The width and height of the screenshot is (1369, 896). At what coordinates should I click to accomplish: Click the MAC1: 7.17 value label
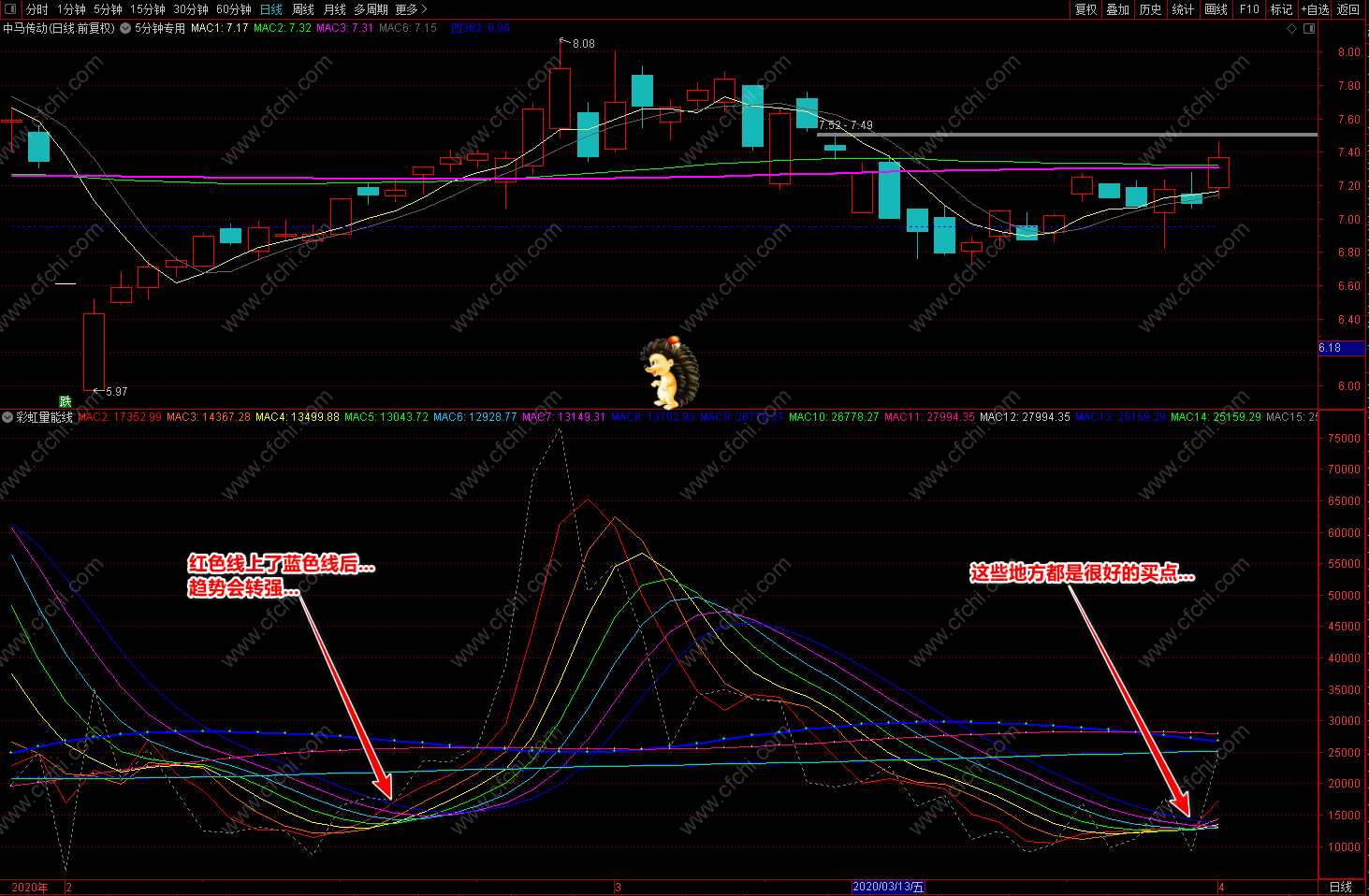(x=220, y=28)
